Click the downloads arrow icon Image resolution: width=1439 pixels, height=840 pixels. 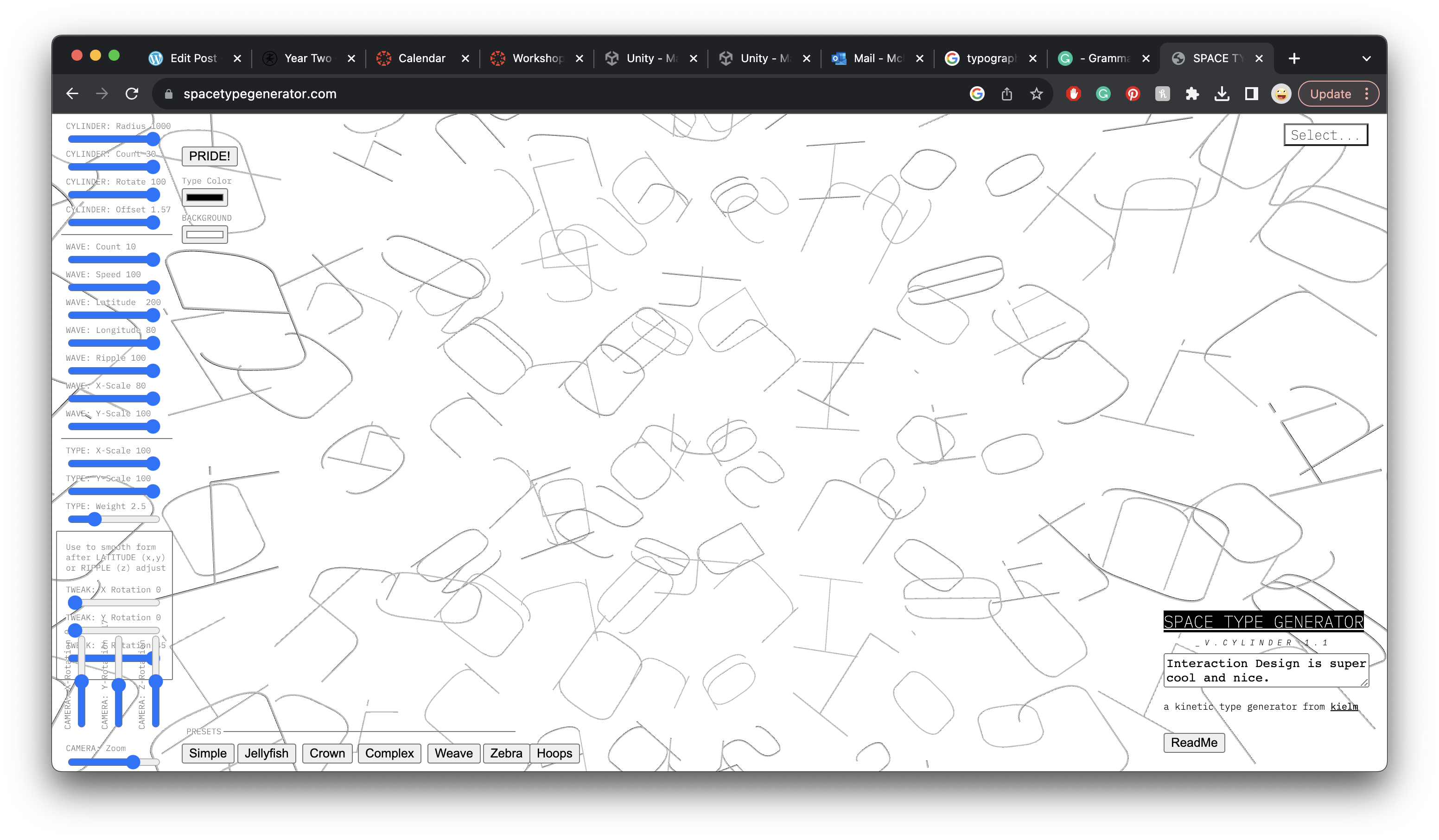1222,94
